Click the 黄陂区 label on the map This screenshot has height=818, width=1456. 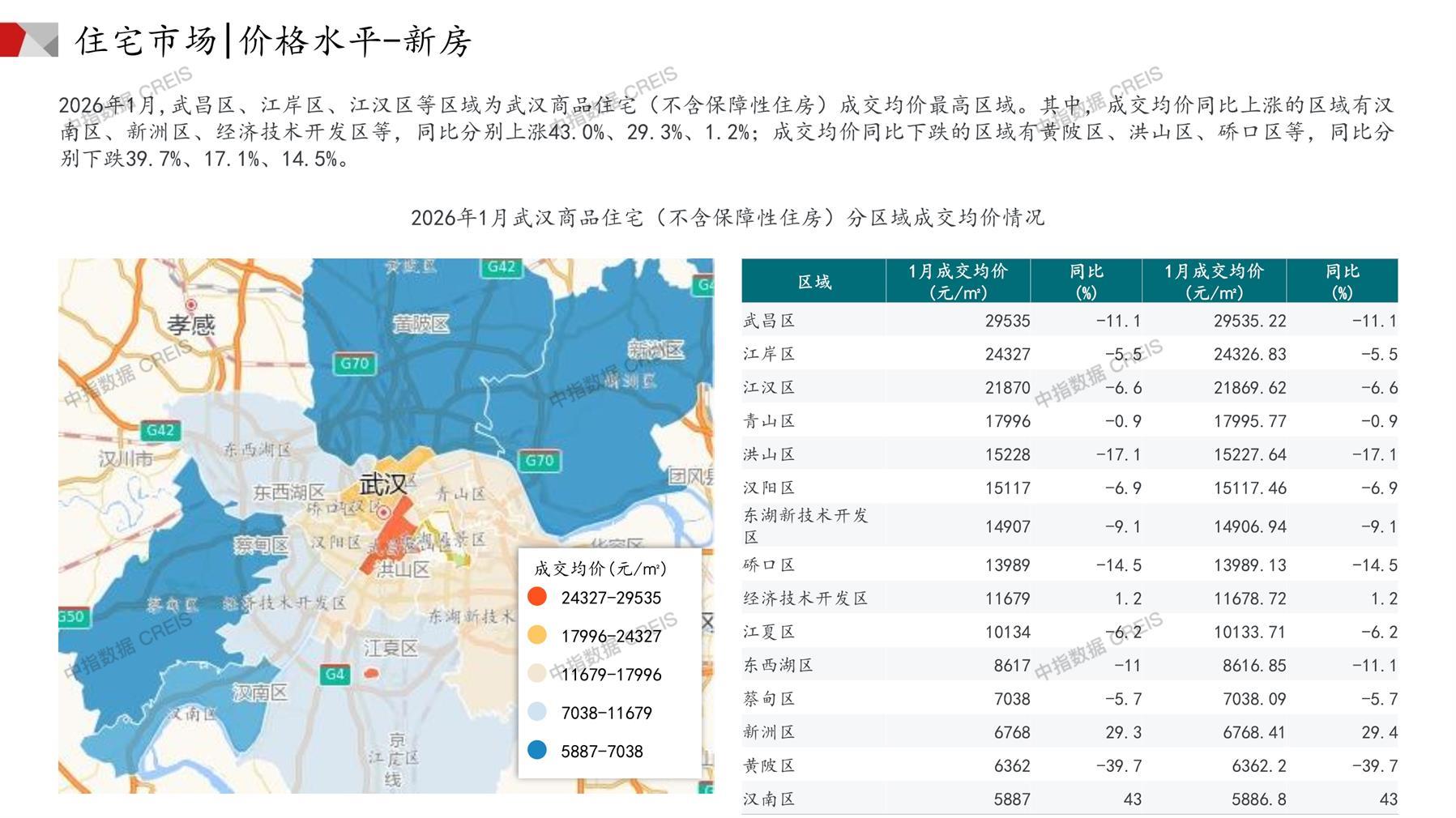(x=421, y=325)
